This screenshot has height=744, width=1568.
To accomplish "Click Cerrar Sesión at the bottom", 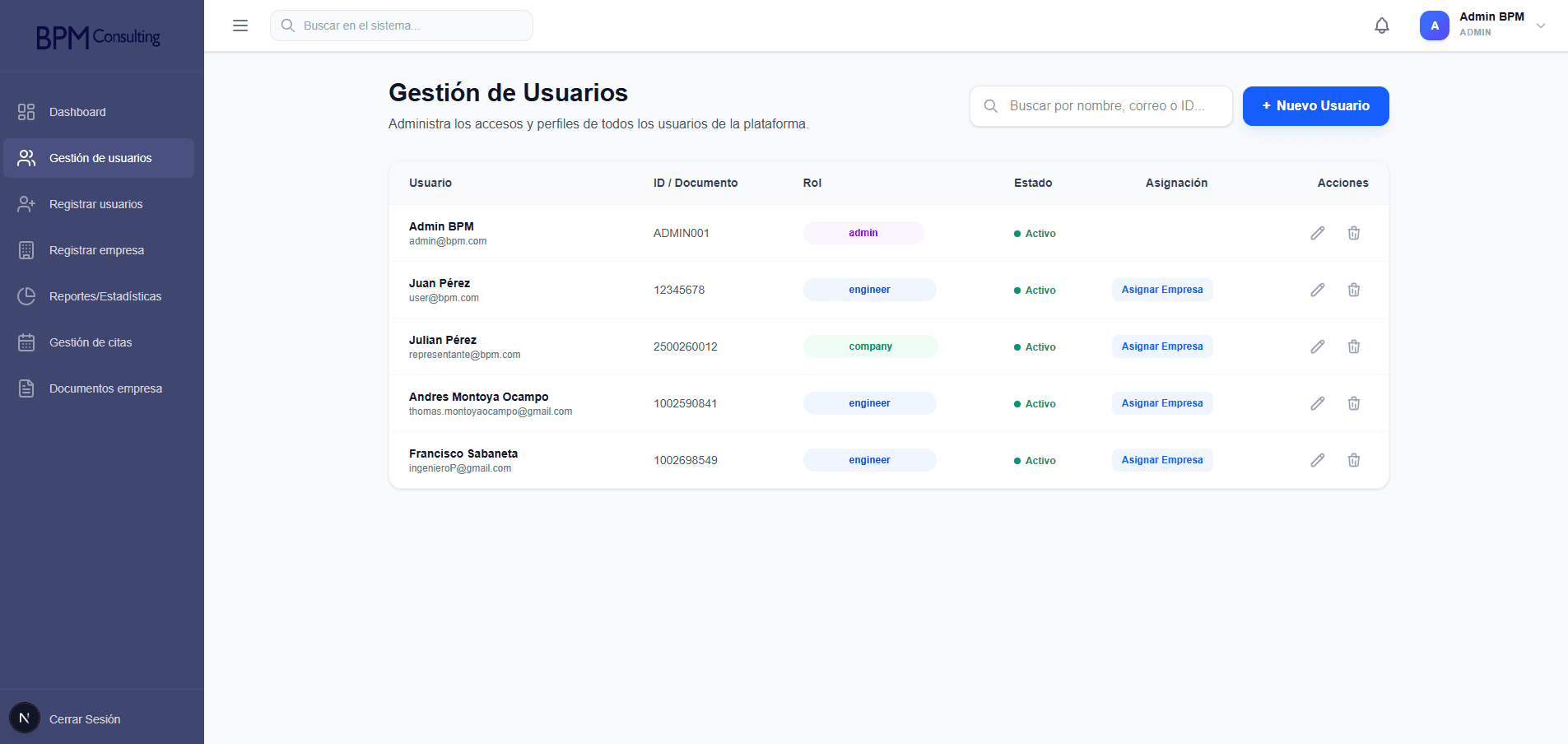I will point(85,718).
